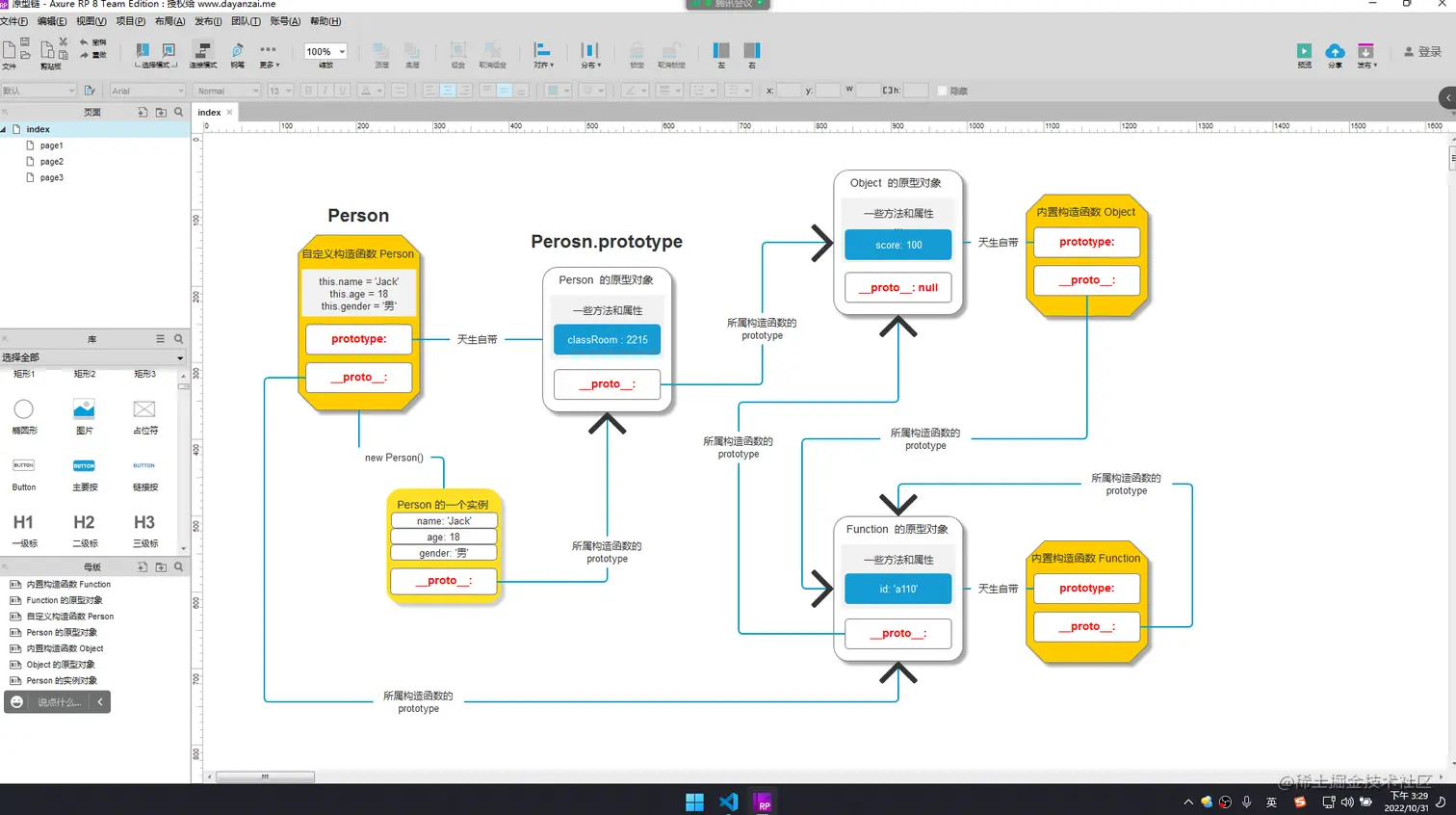Open the line color picker

(x=636, y=91)
